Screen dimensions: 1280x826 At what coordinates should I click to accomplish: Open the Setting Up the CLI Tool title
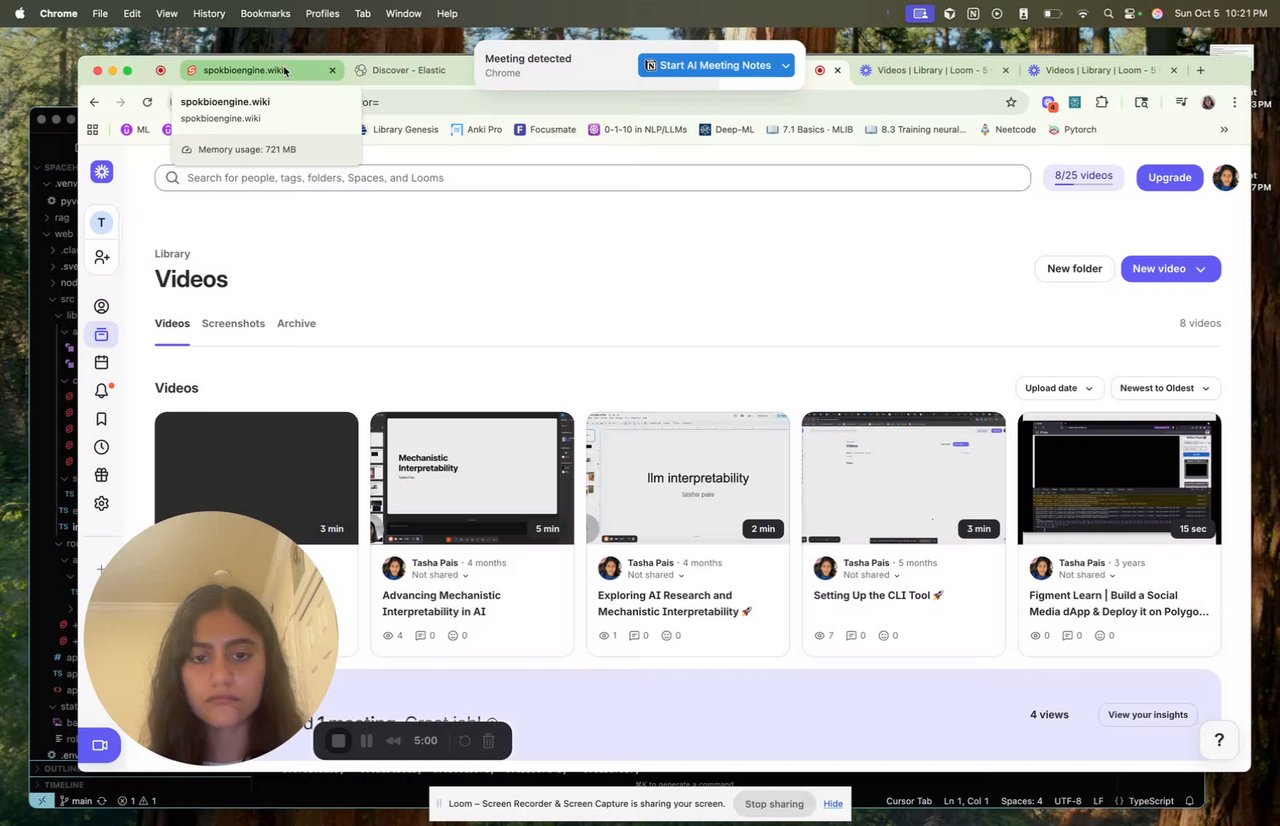(x=879, y=595)
